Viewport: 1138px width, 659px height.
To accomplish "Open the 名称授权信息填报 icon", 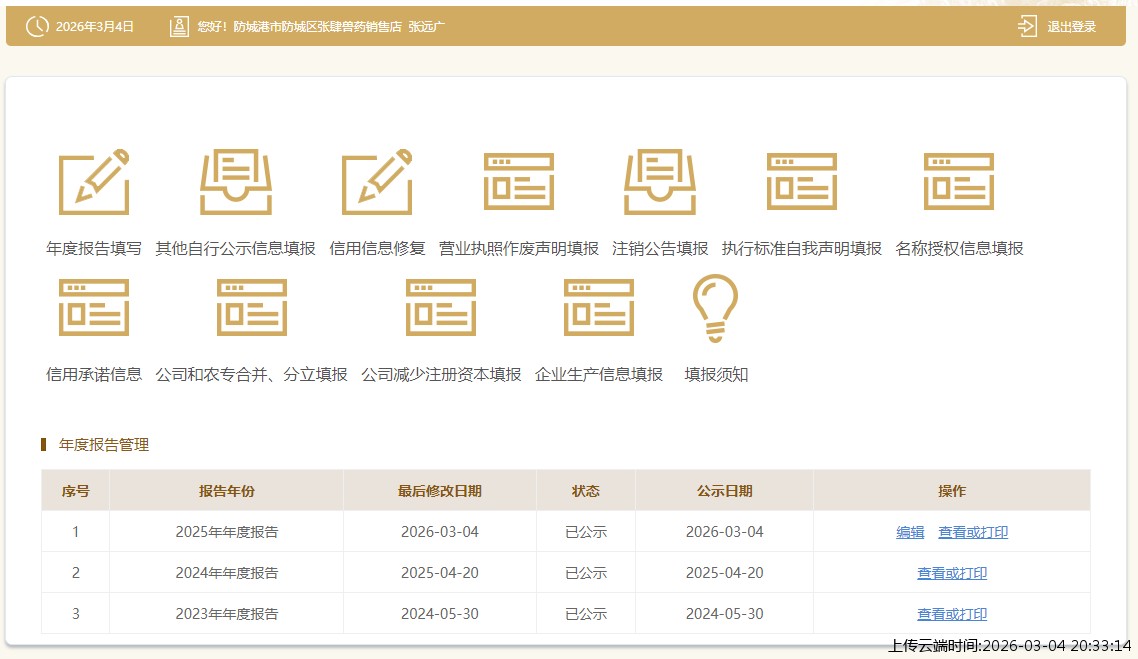I will click(x=959, y=182).
